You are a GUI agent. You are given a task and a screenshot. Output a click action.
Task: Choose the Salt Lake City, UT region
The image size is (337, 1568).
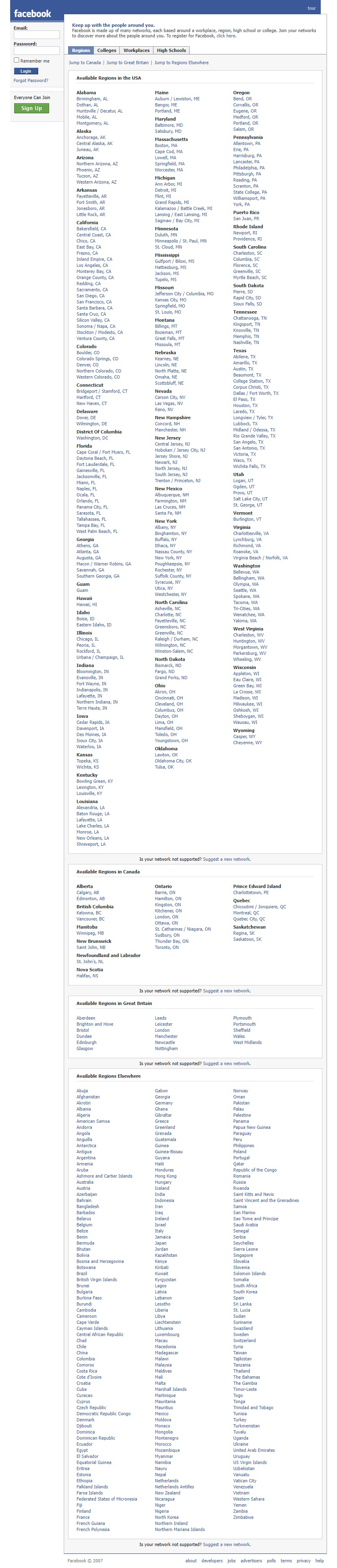[251, 498]
